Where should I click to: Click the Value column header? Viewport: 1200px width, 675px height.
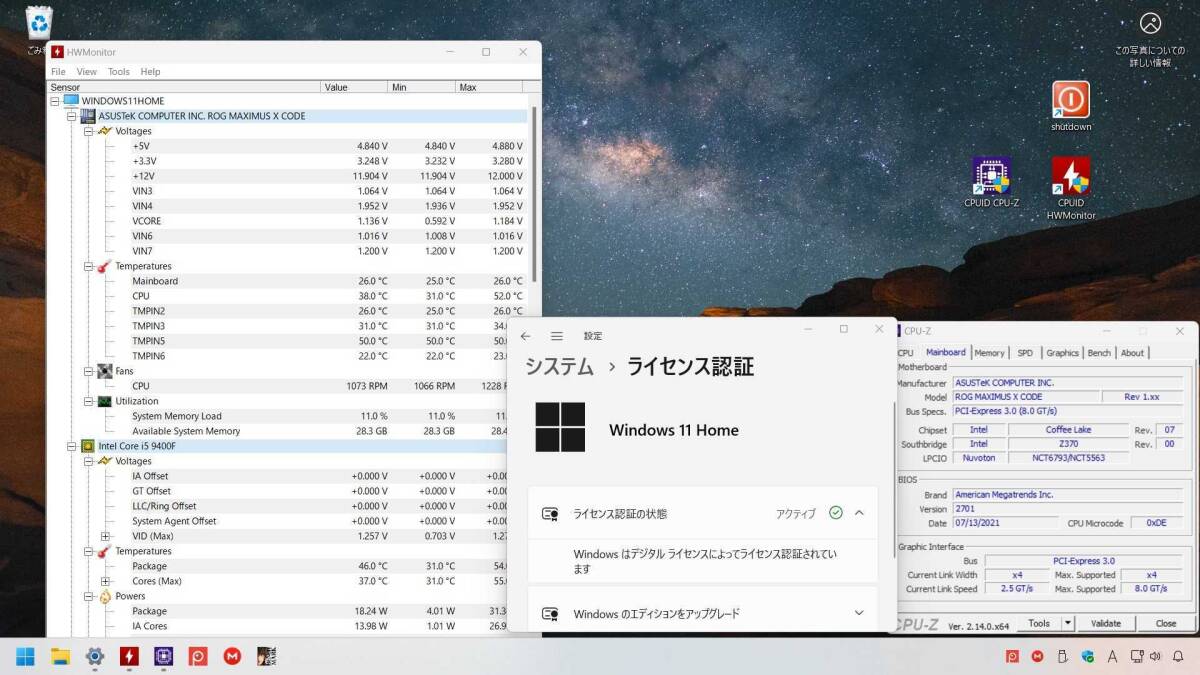tap(355, 87)
